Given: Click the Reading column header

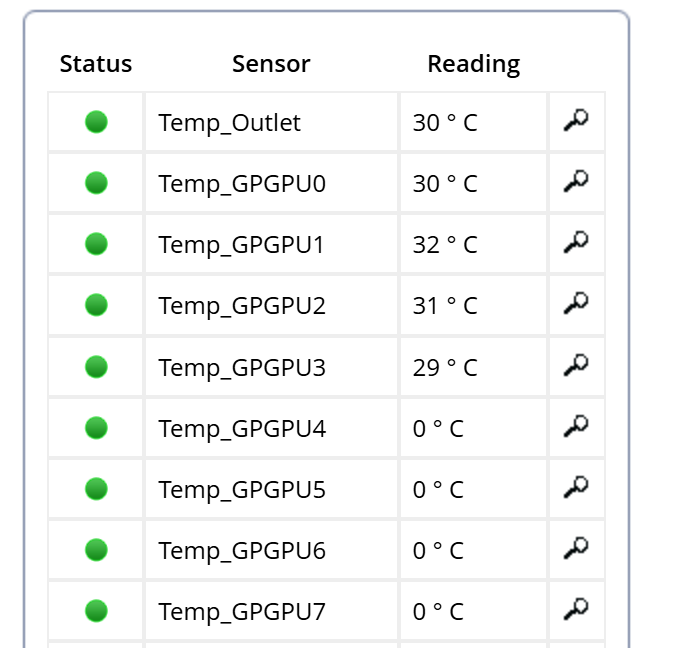Looking at the screenshot, I should click(474, 65).
